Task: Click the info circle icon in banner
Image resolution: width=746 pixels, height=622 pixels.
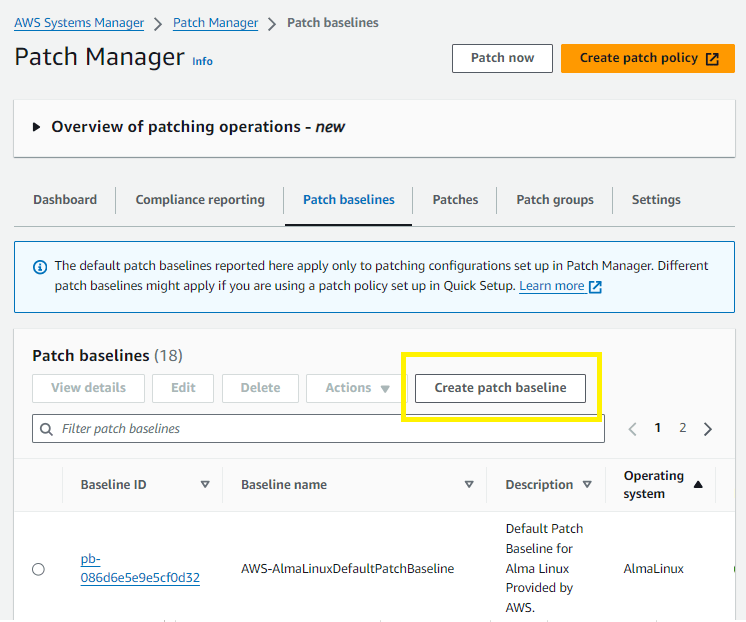Action: 40,267
